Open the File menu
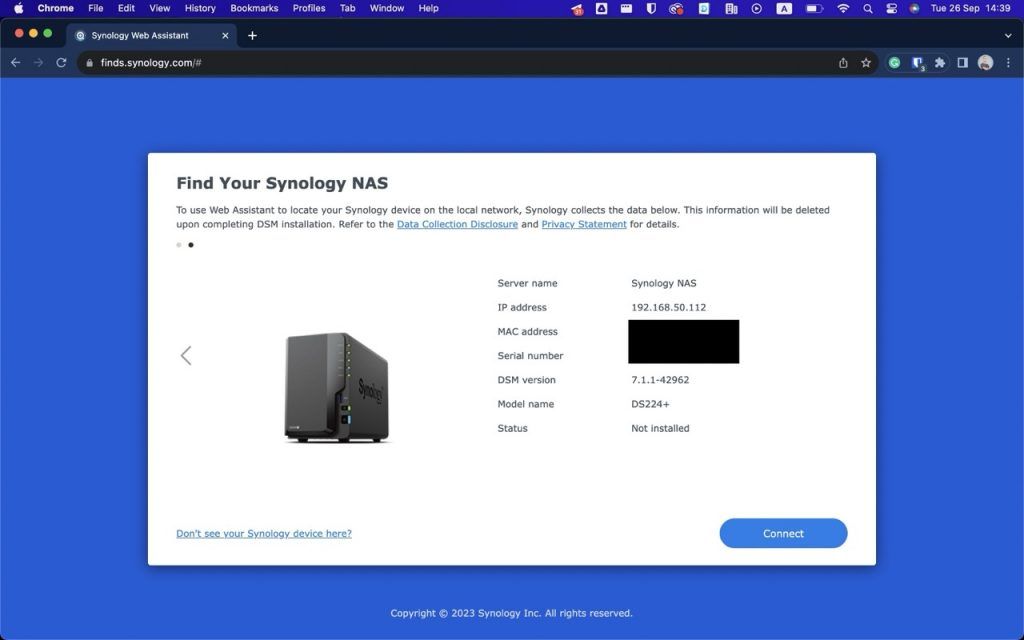 [95, 8]
